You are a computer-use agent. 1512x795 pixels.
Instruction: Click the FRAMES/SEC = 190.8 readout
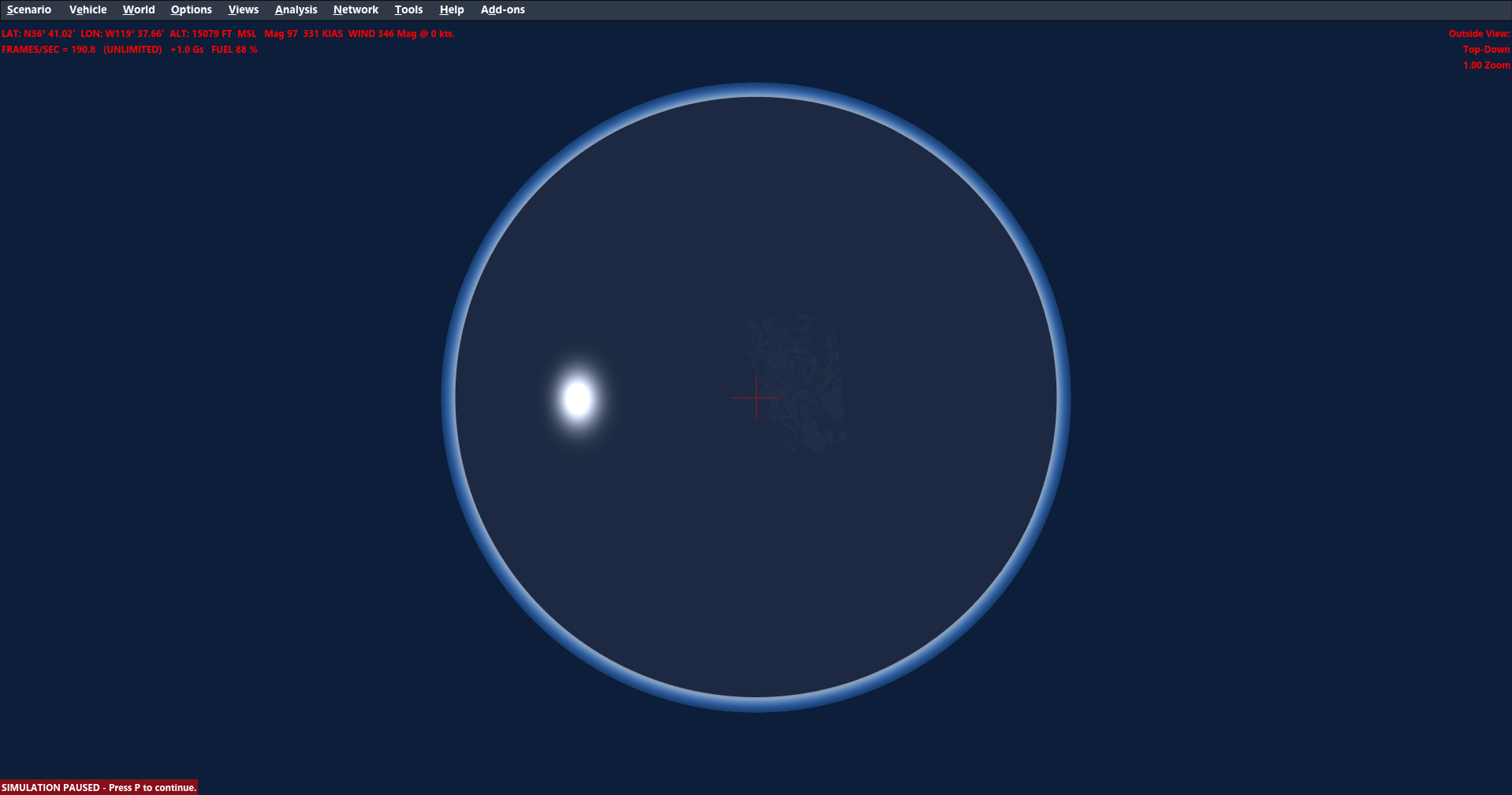[48, 50]
